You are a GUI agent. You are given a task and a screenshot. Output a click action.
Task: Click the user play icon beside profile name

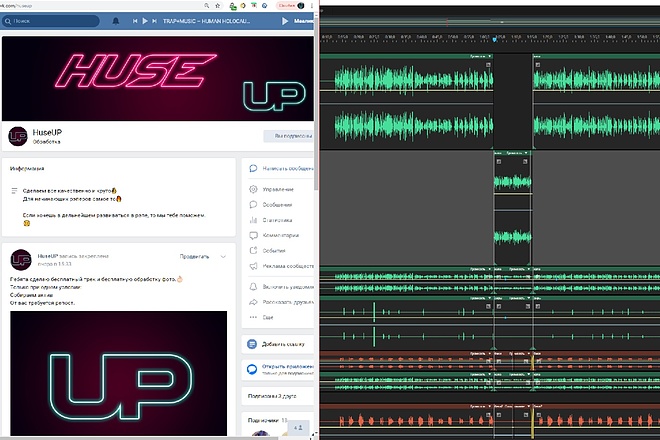tap(285, 21)
